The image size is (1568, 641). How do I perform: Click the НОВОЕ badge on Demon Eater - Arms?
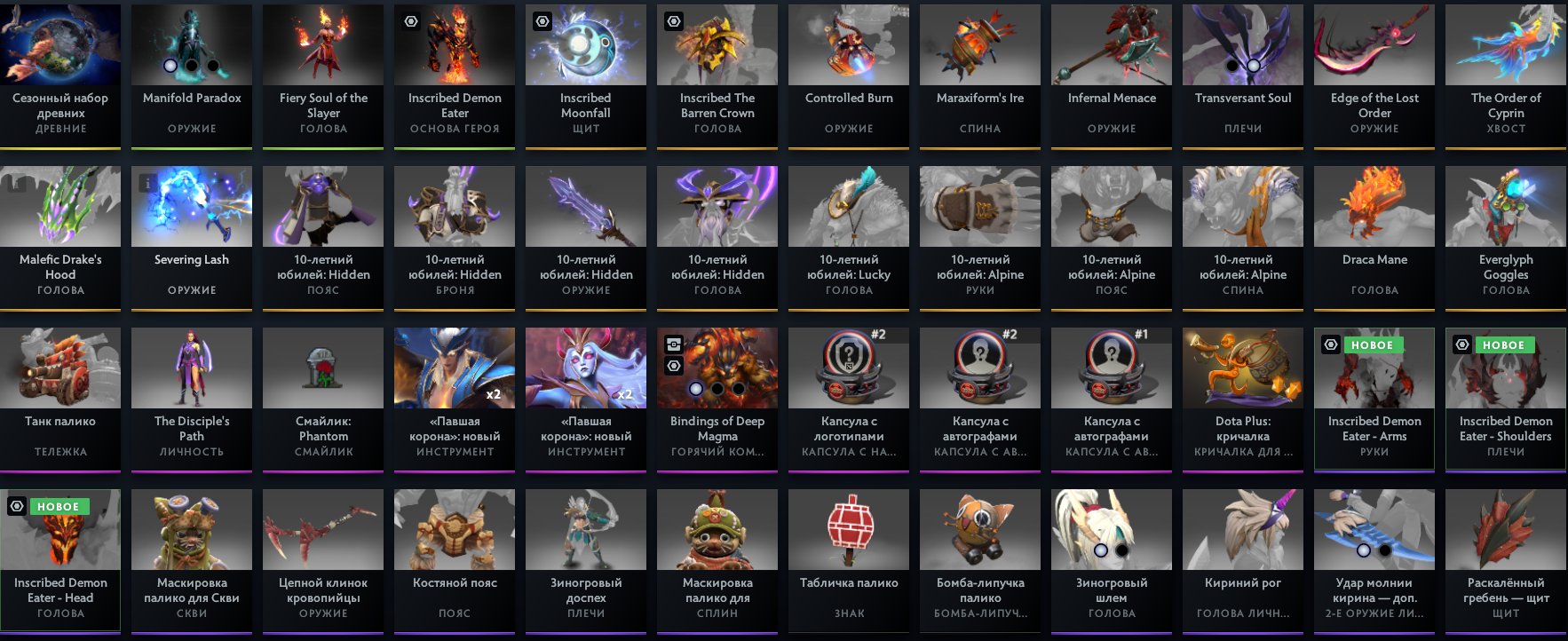click(1372, 344)
